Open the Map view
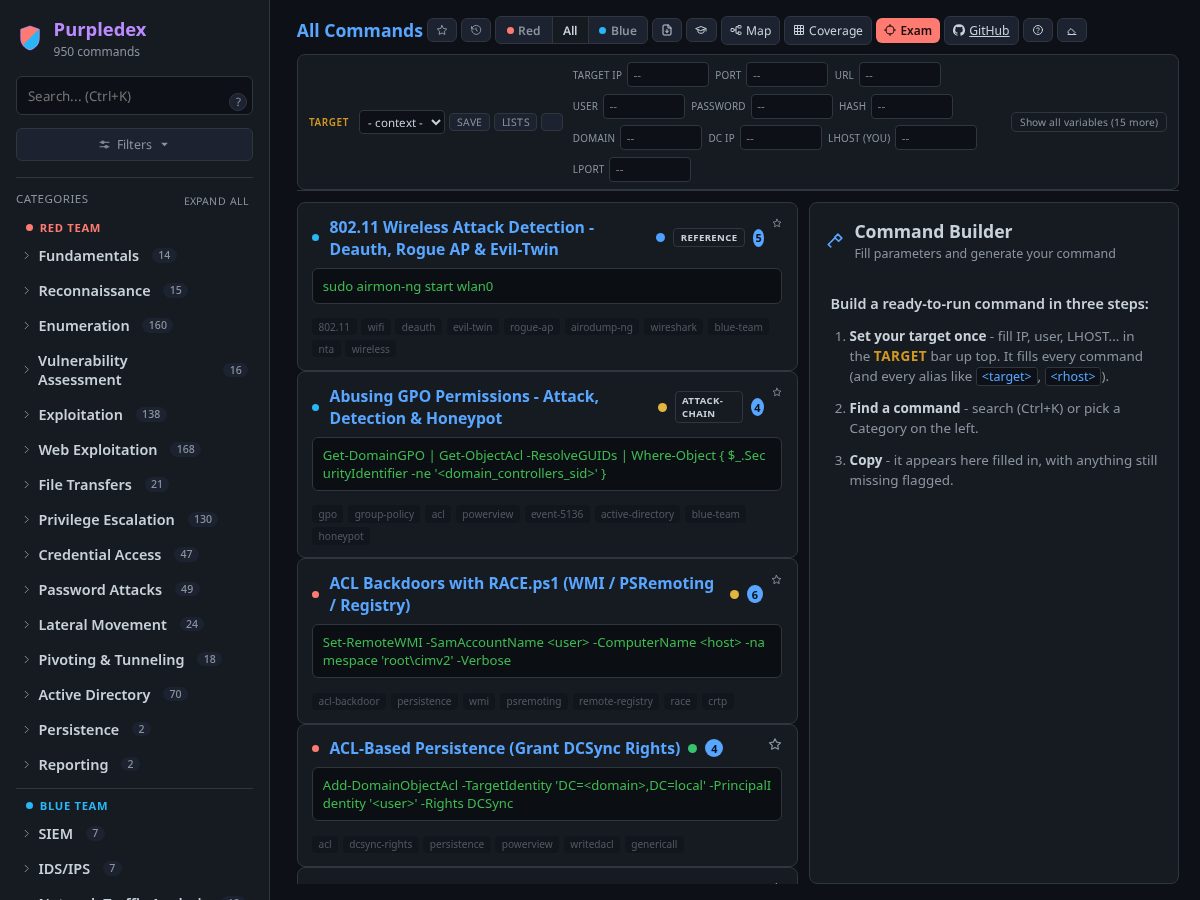Image resolution: width=1200 pixels, height=900 pixels. tap(750, 30)
